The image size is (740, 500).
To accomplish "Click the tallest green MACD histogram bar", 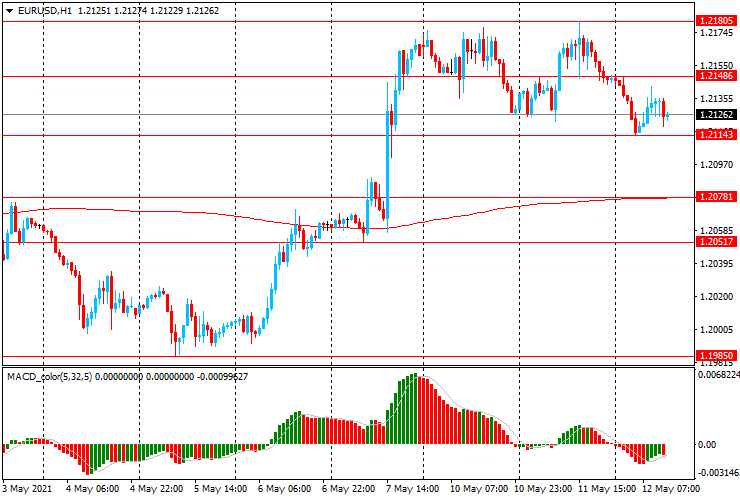I will (413, 409).
